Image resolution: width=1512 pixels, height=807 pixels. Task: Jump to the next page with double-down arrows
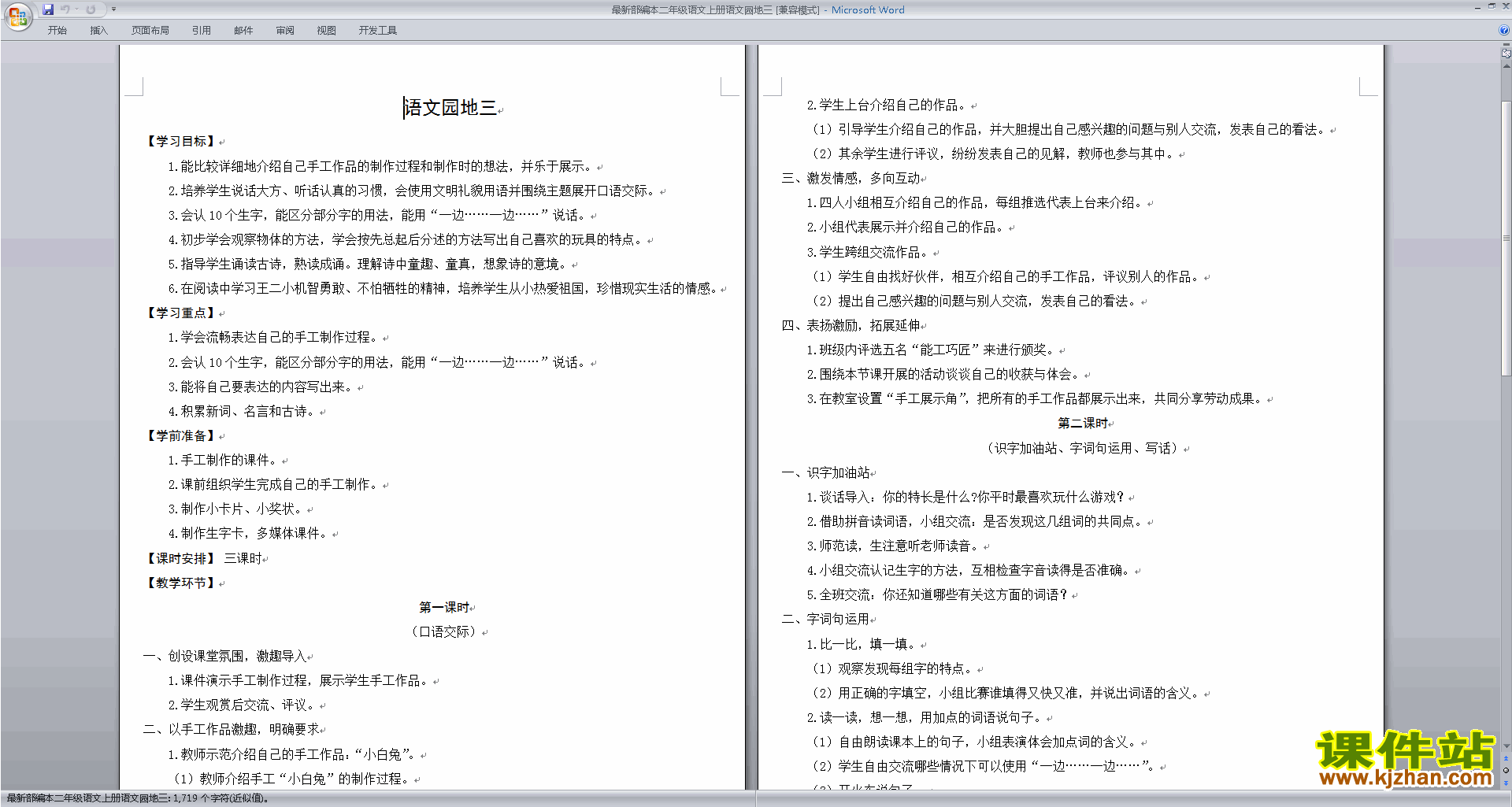[1506, 782]
